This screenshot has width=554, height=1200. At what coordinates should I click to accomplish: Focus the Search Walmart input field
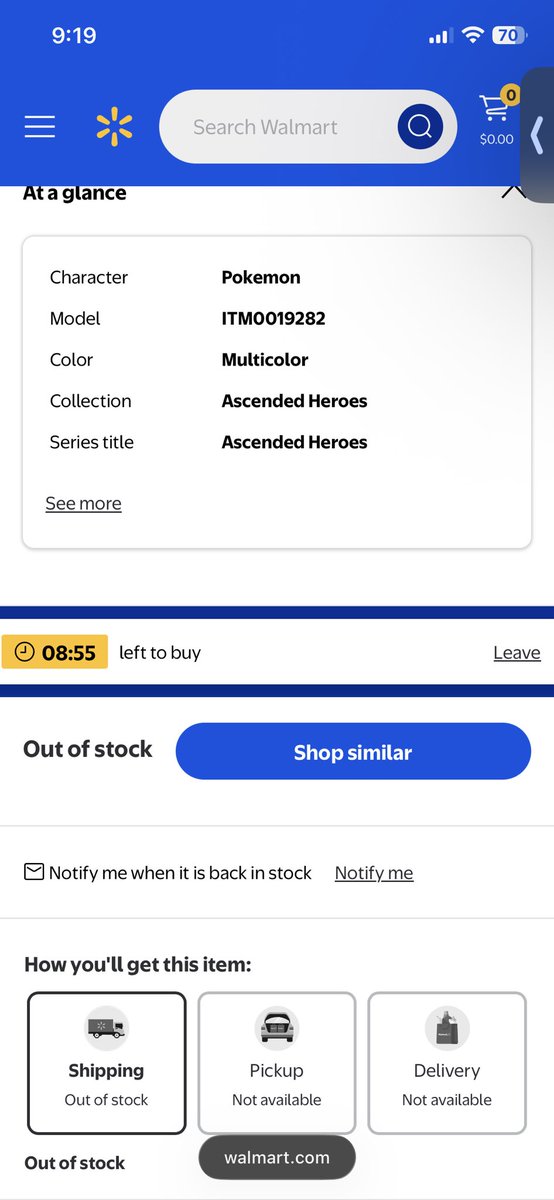tap(280, 127)
